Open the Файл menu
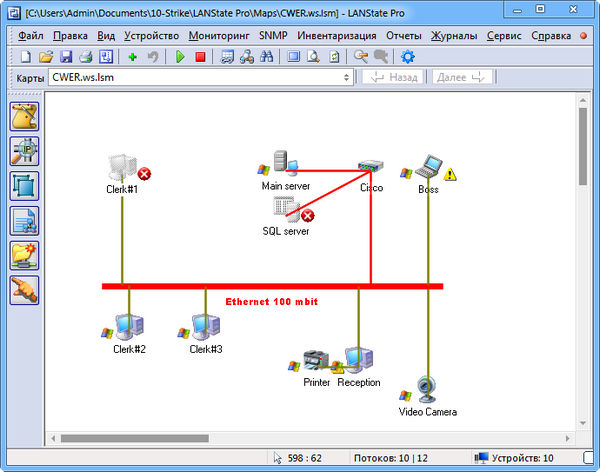This screenshot has width=600, height=472. pos(30,35)
